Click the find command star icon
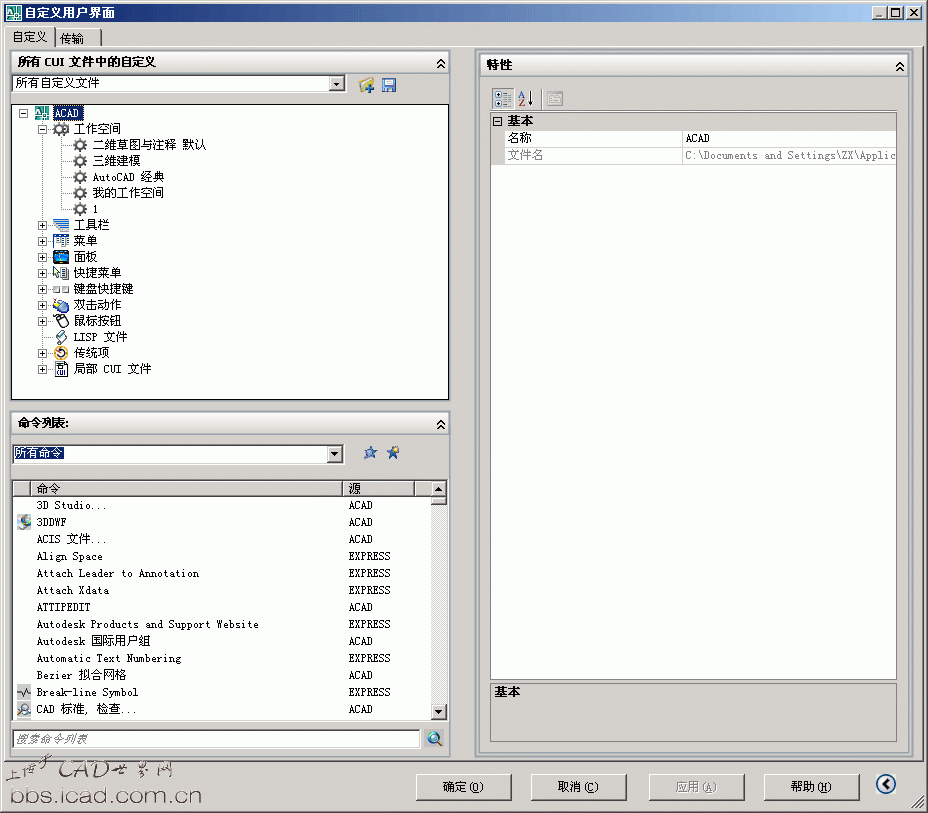928x813 pixels. pyautogui.click(x=370, y=453)
